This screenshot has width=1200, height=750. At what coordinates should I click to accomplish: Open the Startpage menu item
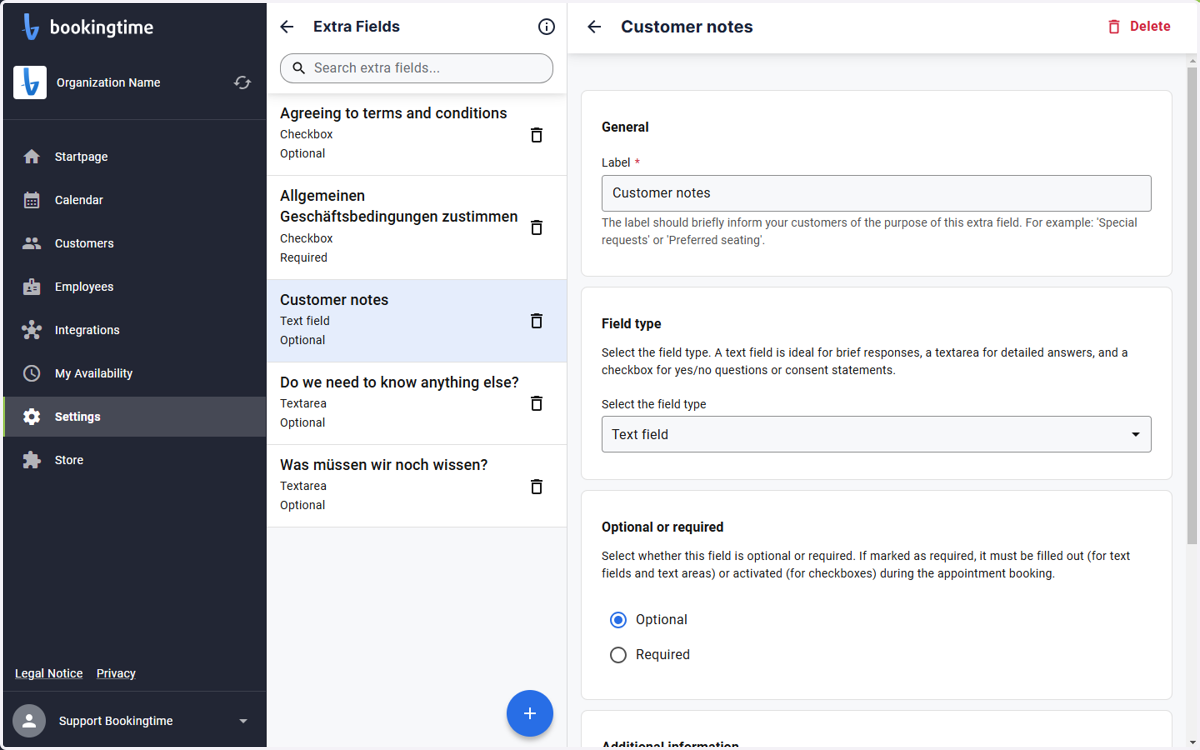[x=135, y=157]
